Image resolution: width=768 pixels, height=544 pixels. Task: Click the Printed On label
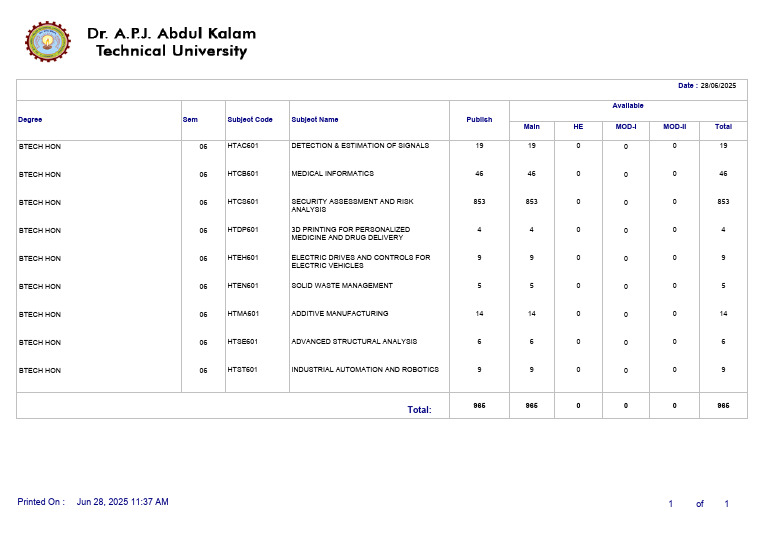41,502
